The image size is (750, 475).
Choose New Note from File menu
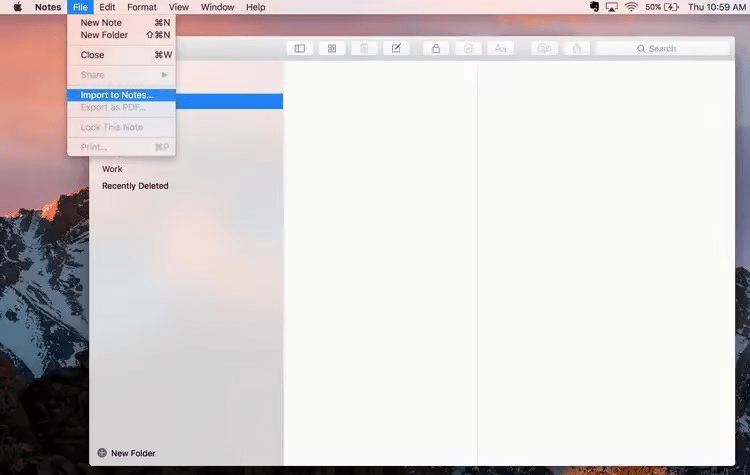pyautogui.click(x=121, y=22)
